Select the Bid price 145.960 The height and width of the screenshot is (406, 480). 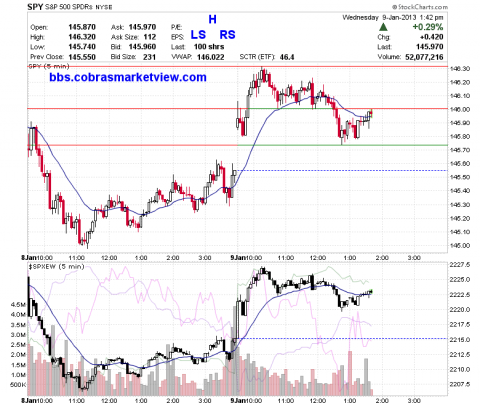(x=142, y=47)
